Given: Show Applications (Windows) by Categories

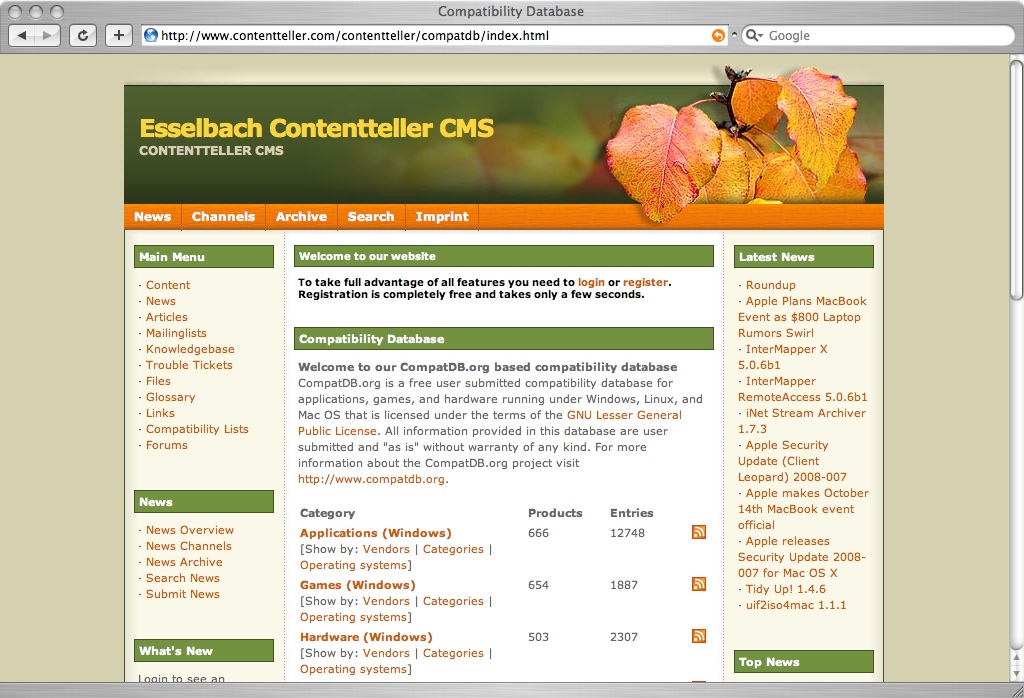Looking at the screenshot, I should click(453, 549).
